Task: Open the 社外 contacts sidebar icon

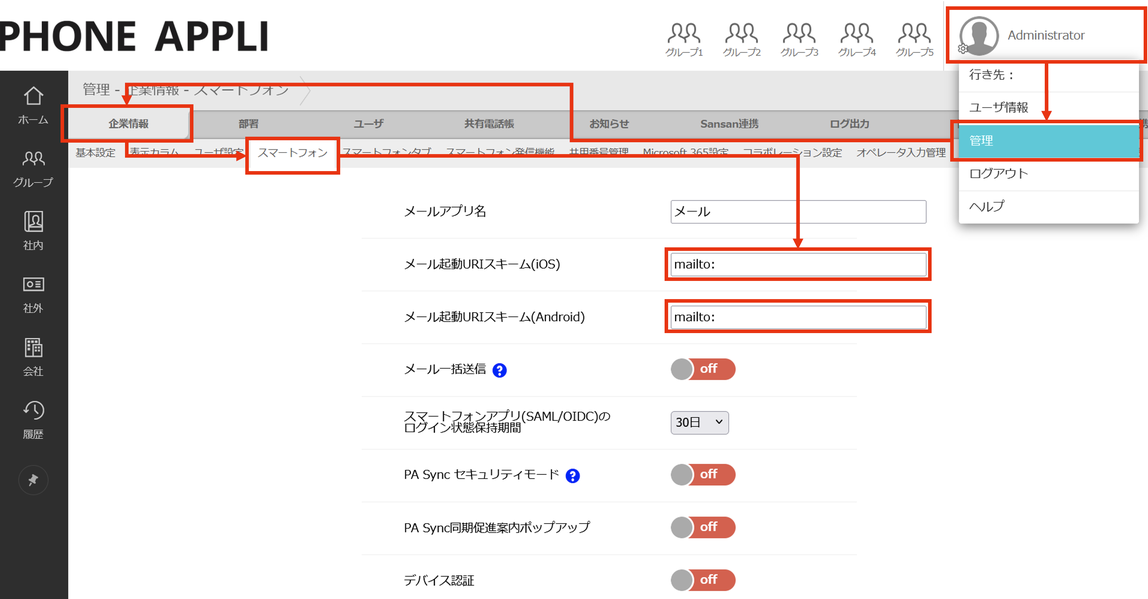Action: tap(33, 294)
